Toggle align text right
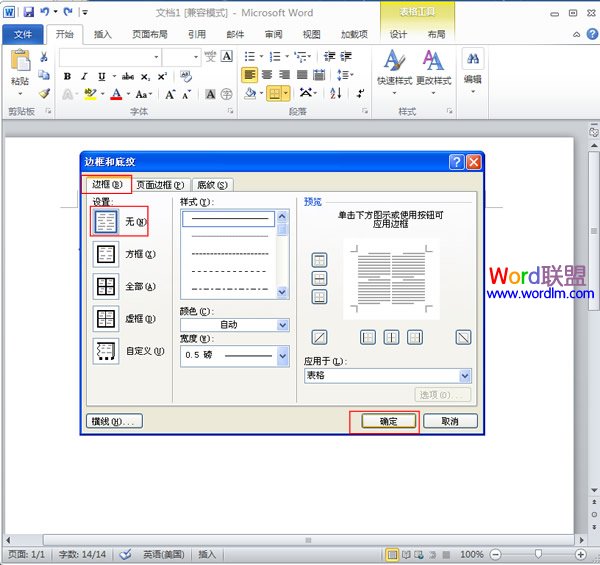The width and height of the screenshot is (600, 565). (284, 75)
